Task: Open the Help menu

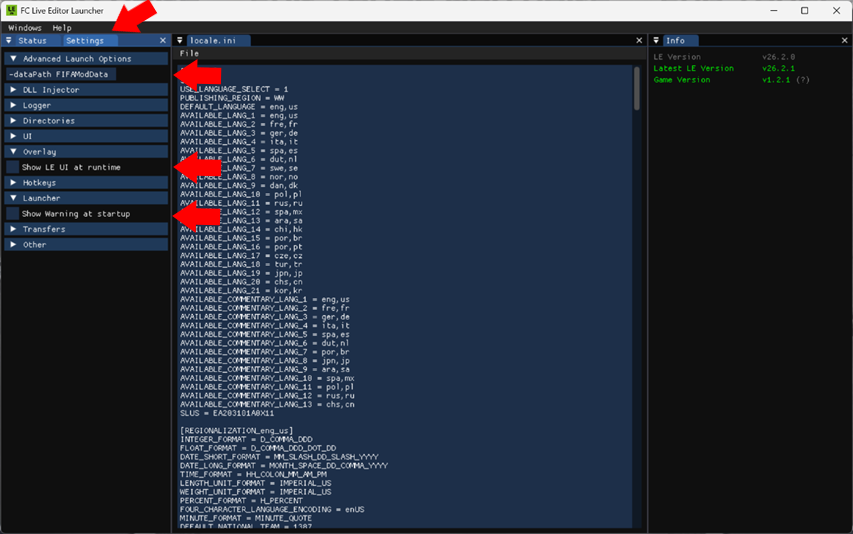Action: (62, 28)
